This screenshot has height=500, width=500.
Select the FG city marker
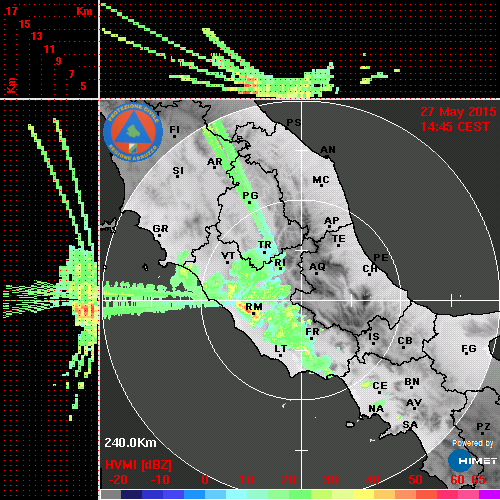(466, 353)
